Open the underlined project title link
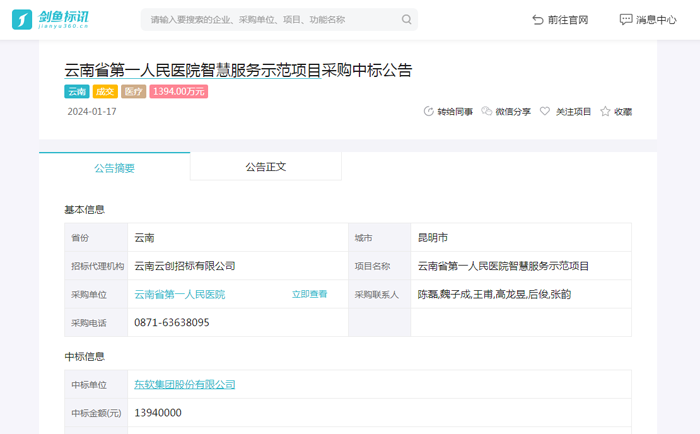Image resolution: width=700 pixels, height=434 pixels. click(193, 71)
